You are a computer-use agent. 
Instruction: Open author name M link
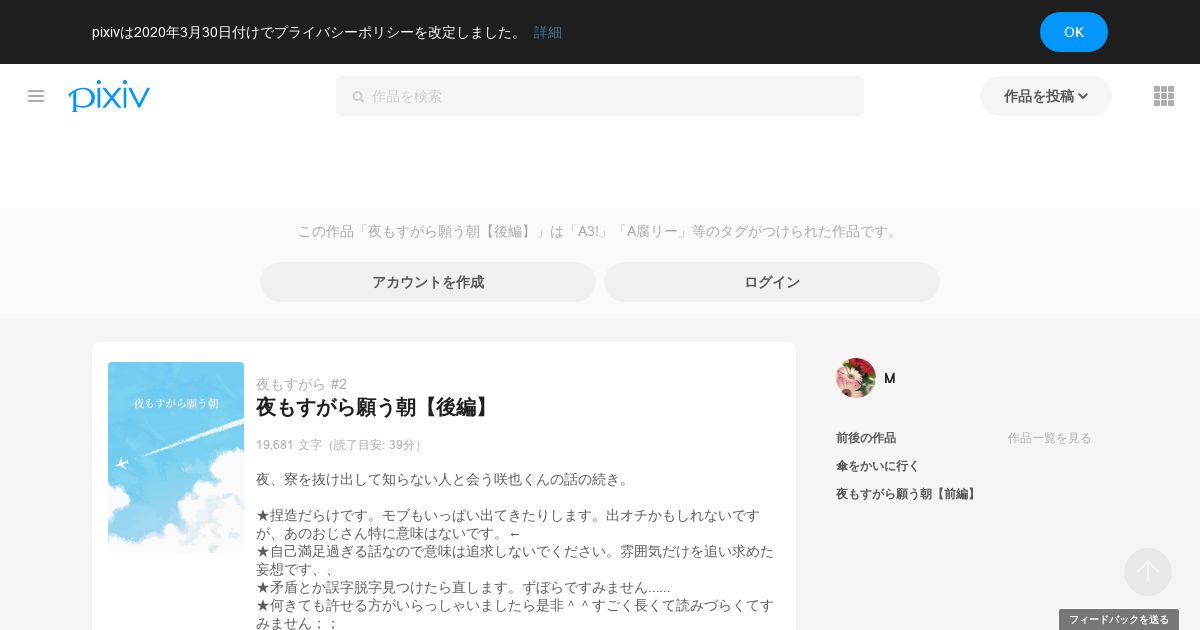[x=890, y=378]
